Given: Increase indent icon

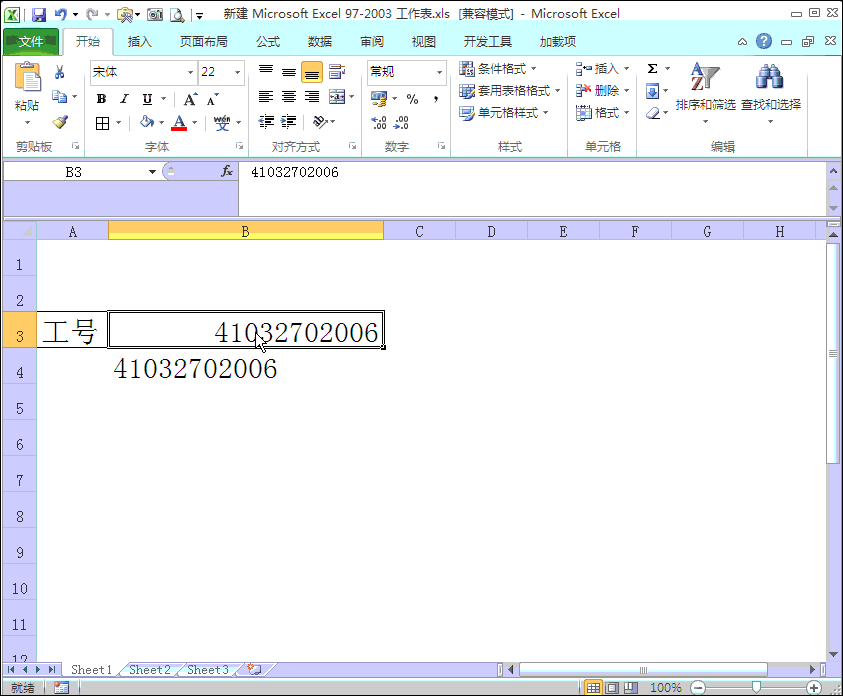Looking at the screenshot, I should [x=289, y=122].
